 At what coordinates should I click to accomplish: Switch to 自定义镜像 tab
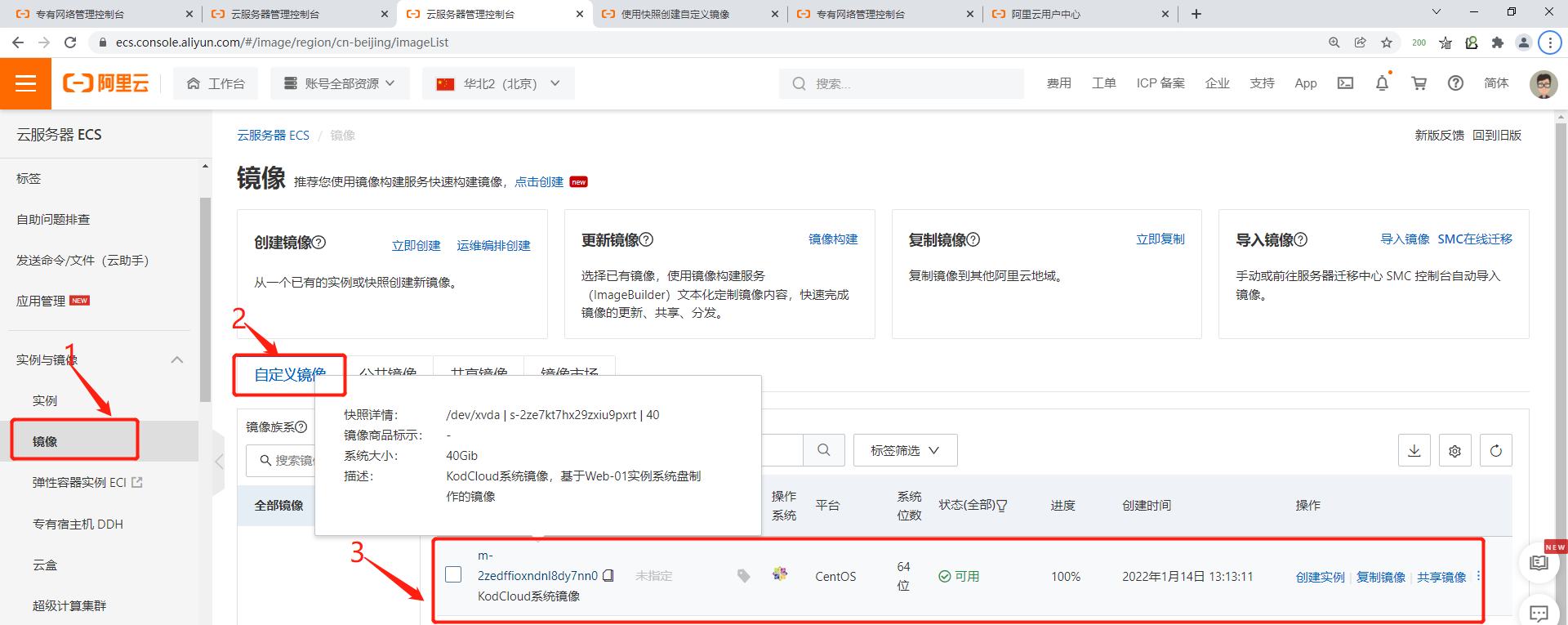coord(289,374)
